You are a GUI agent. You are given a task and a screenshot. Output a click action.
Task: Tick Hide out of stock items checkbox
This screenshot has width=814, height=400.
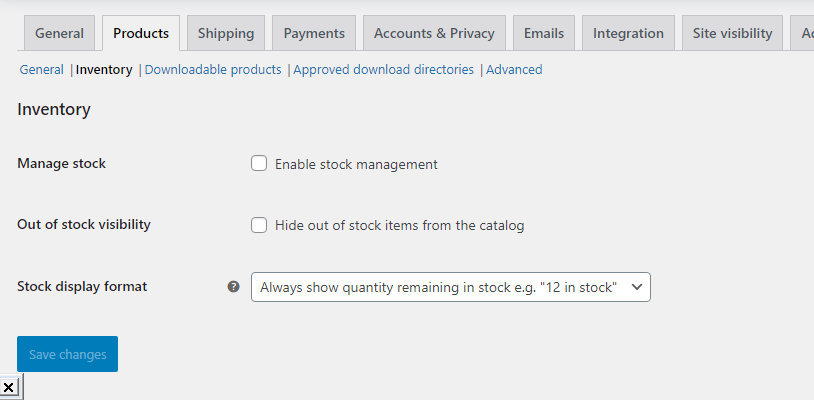pos(259,225)
